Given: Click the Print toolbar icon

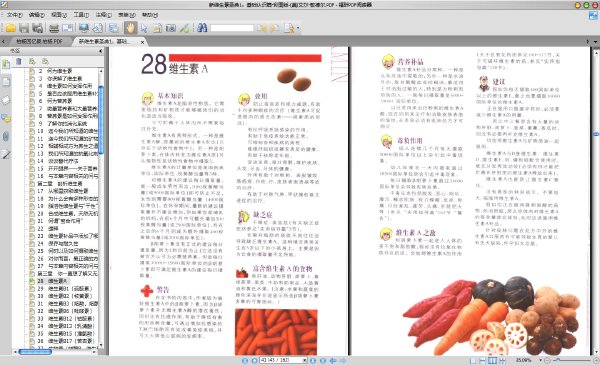Looking at the screenshot, I should 54,28.
